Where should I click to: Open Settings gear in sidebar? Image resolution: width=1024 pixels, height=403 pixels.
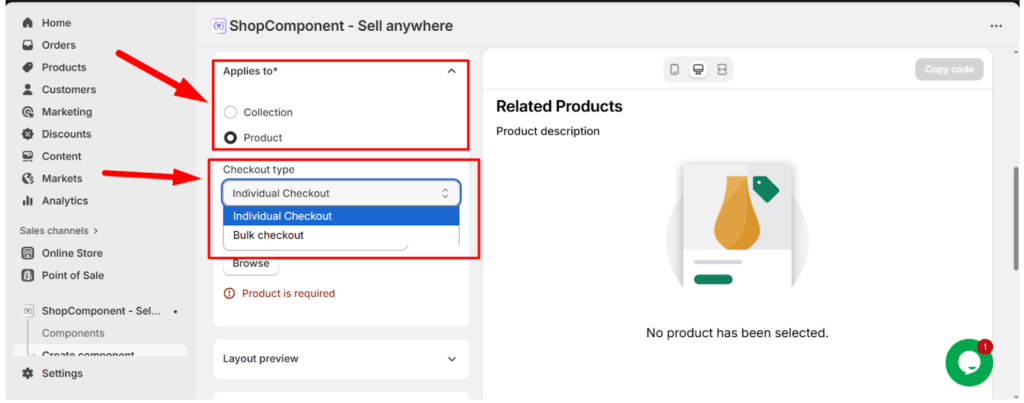(27, 373)
